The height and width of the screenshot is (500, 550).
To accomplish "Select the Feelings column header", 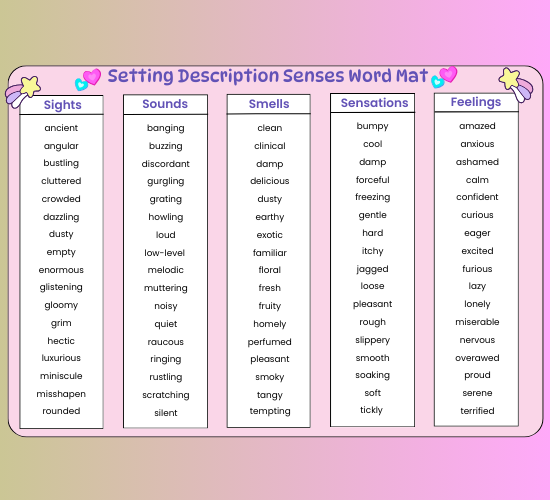I will 476,102.
